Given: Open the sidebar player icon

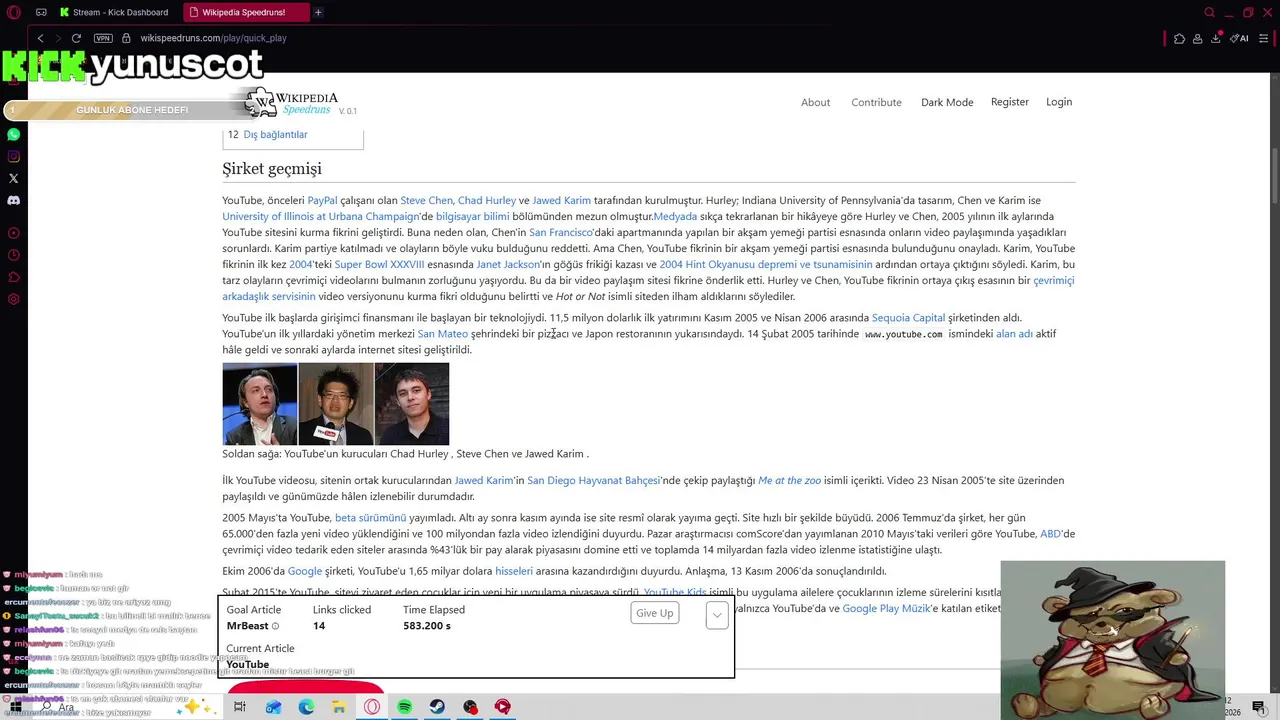Looking at the screenshot, I should (x=13, y=233).
